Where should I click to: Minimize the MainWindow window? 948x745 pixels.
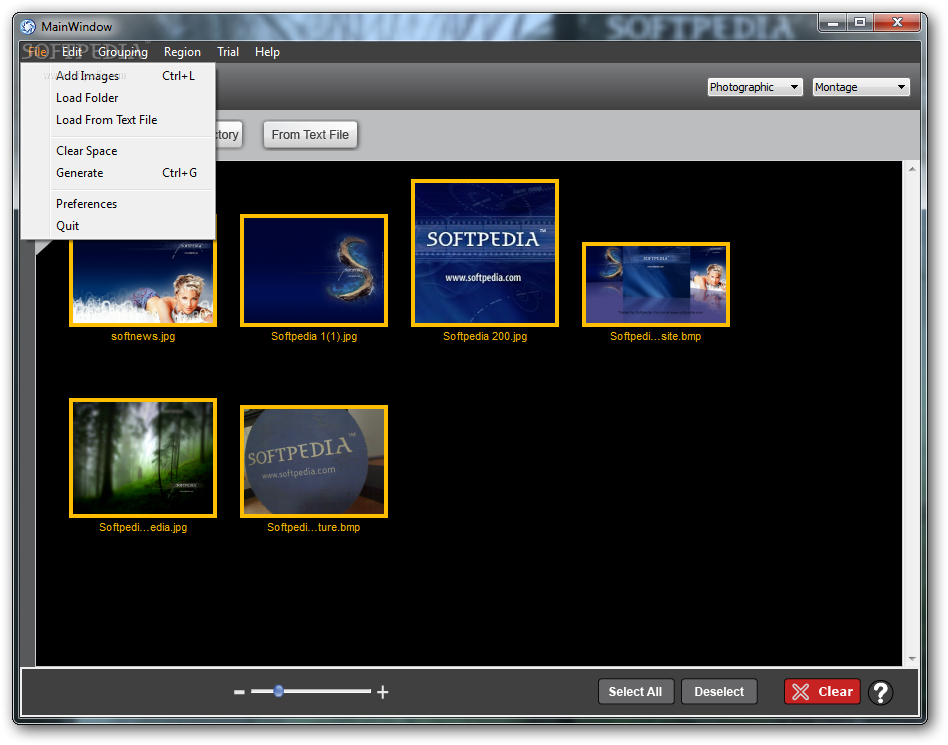coord(833,23)
